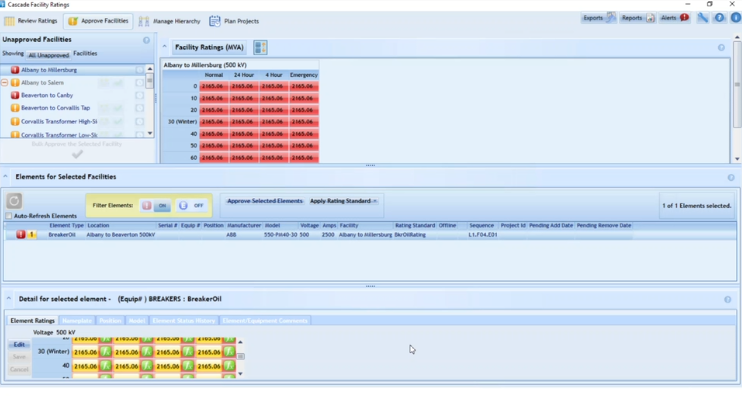Click Approve Selected Elements button
This screenshot has width=742, height=396.
coord(265,201)
